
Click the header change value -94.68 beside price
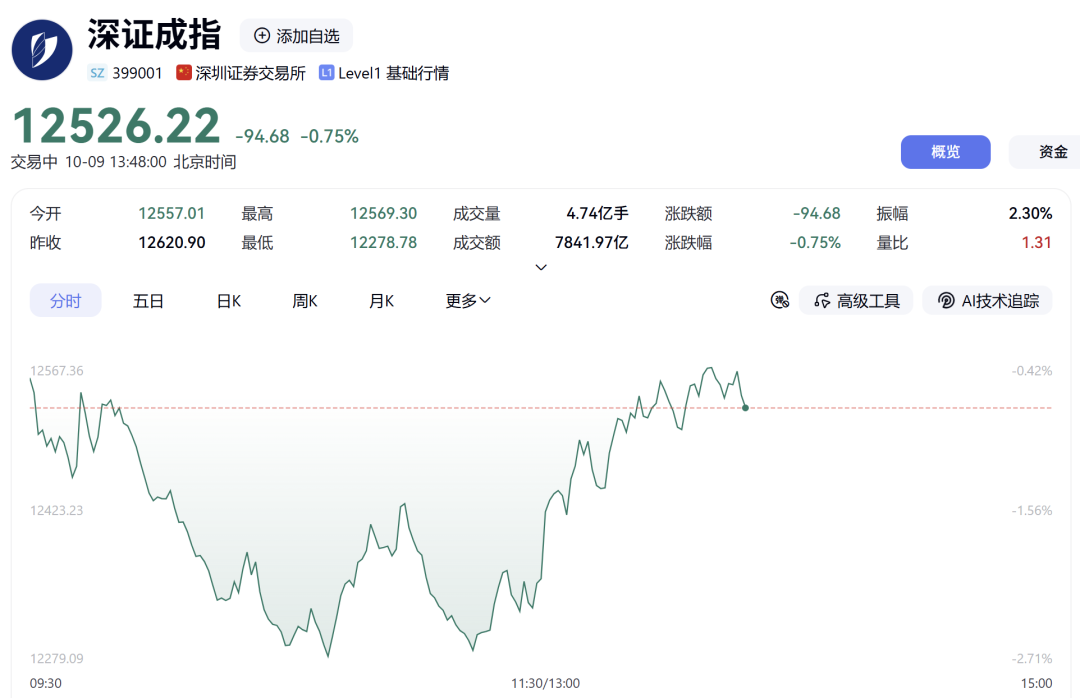(x=262, y=136)
